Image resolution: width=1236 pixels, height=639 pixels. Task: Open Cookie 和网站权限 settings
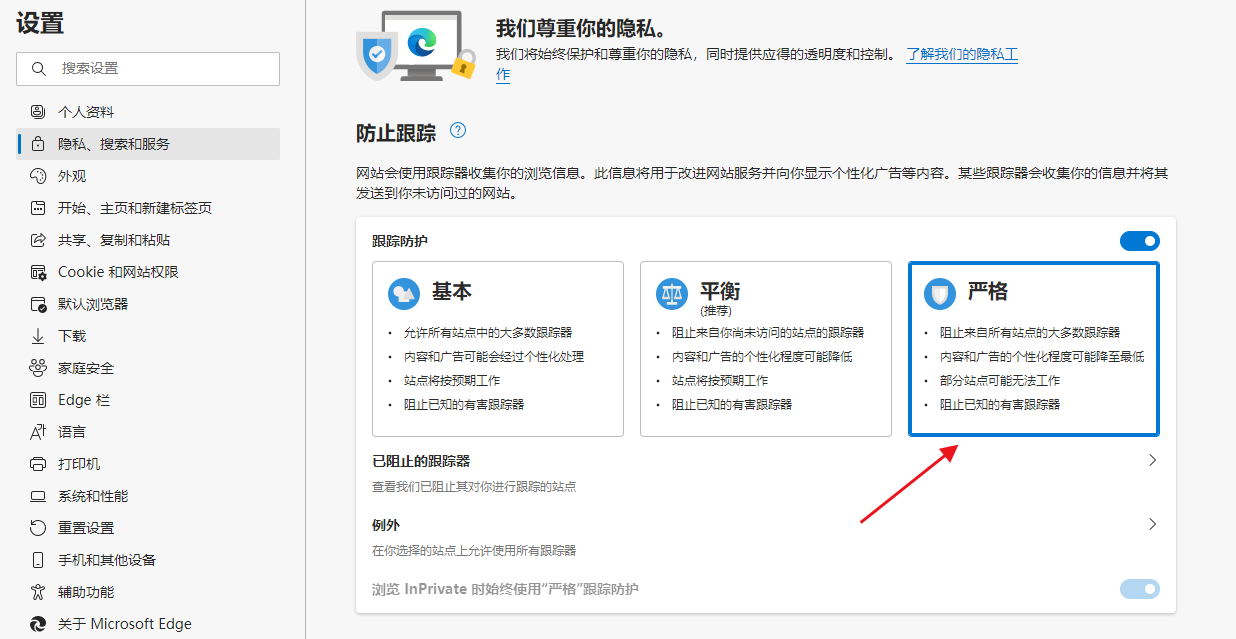148,272
